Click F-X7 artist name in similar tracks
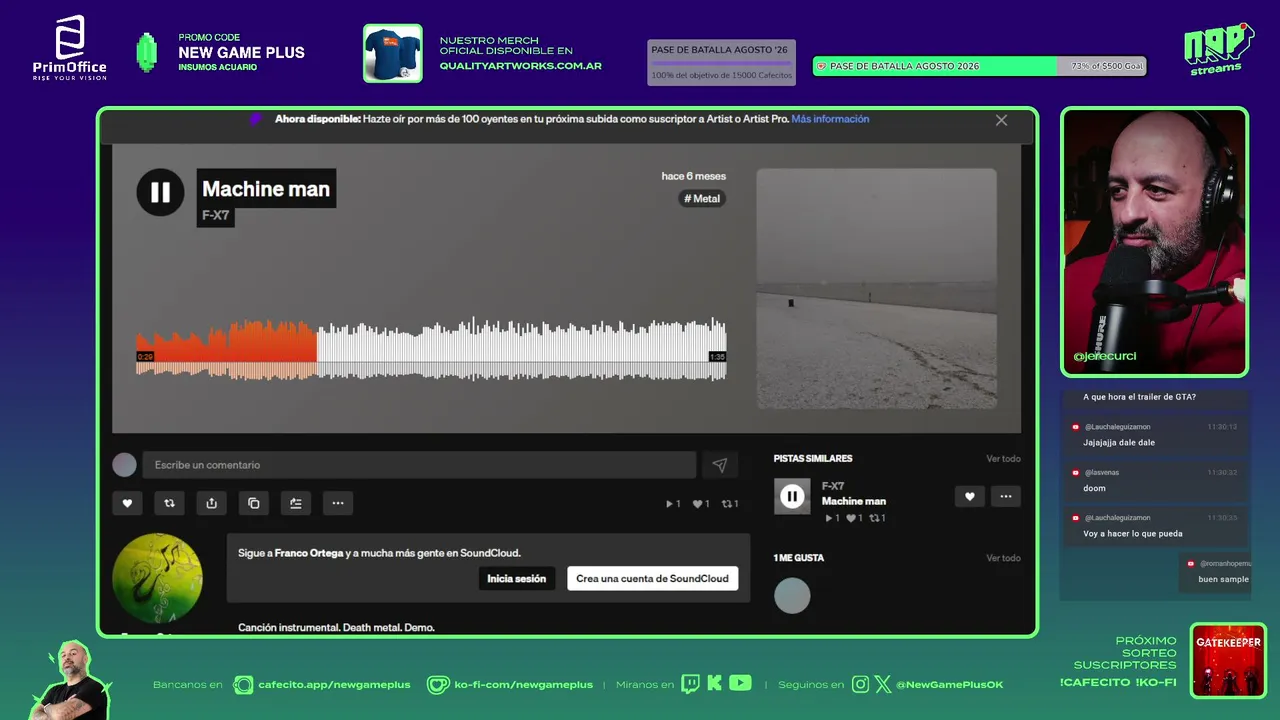Image resolution: width=1280 pixels, height=720 pixels. point(833,486)
